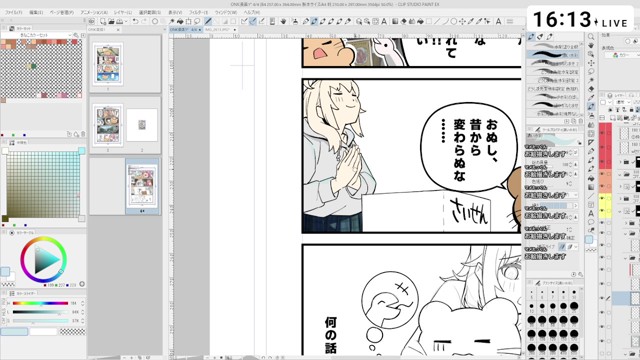640x360 pixels.
Task: Select the Move layer cross-arrow tool
Action: click(591, 63)
